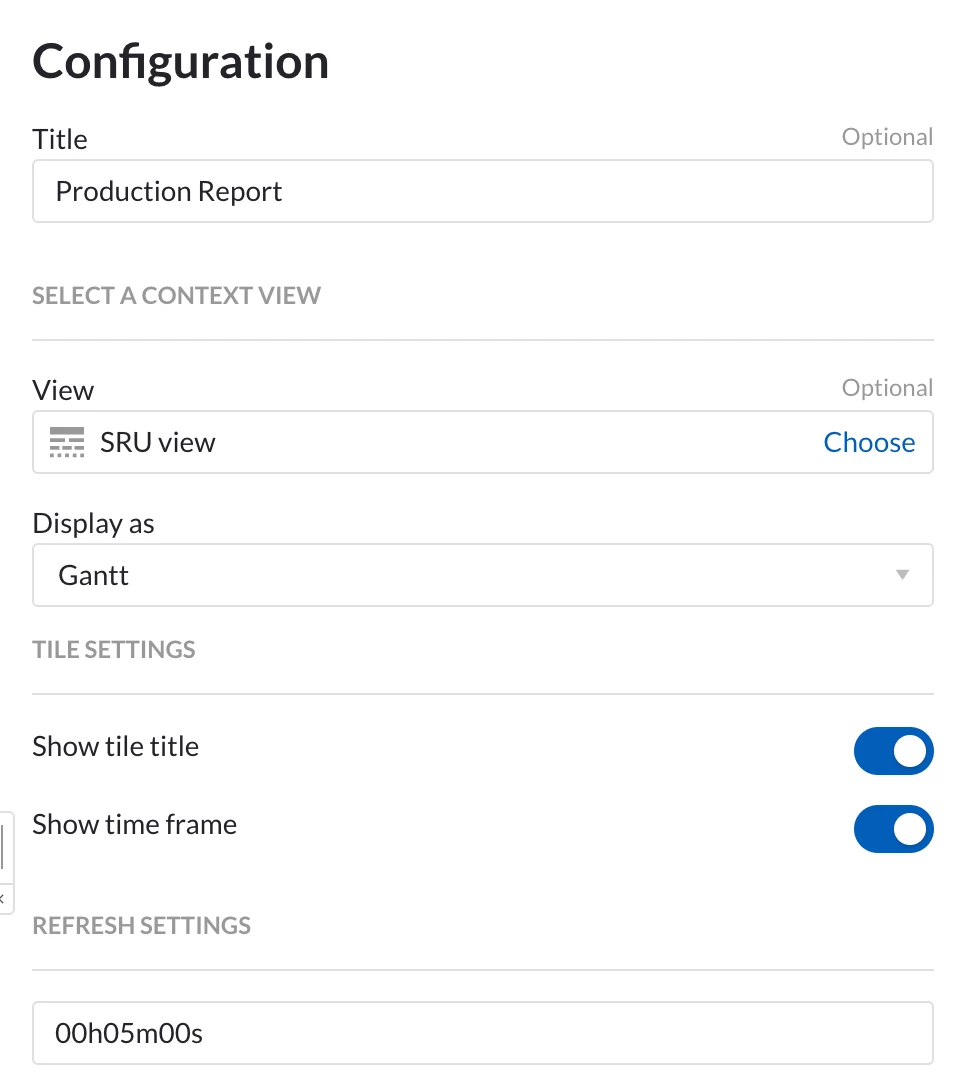This screenshot has height=1084, width=964.
Task: Click Choose to pick a view
Action: coord(869,442)
